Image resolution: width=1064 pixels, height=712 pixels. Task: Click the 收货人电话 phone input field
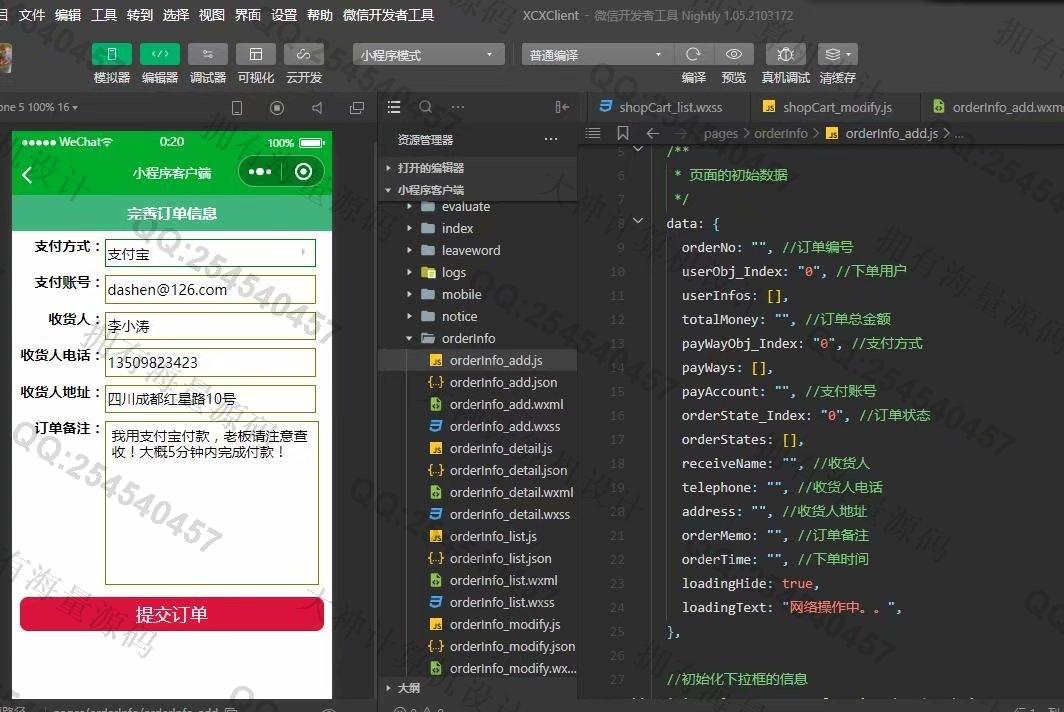tap(210, 362)
